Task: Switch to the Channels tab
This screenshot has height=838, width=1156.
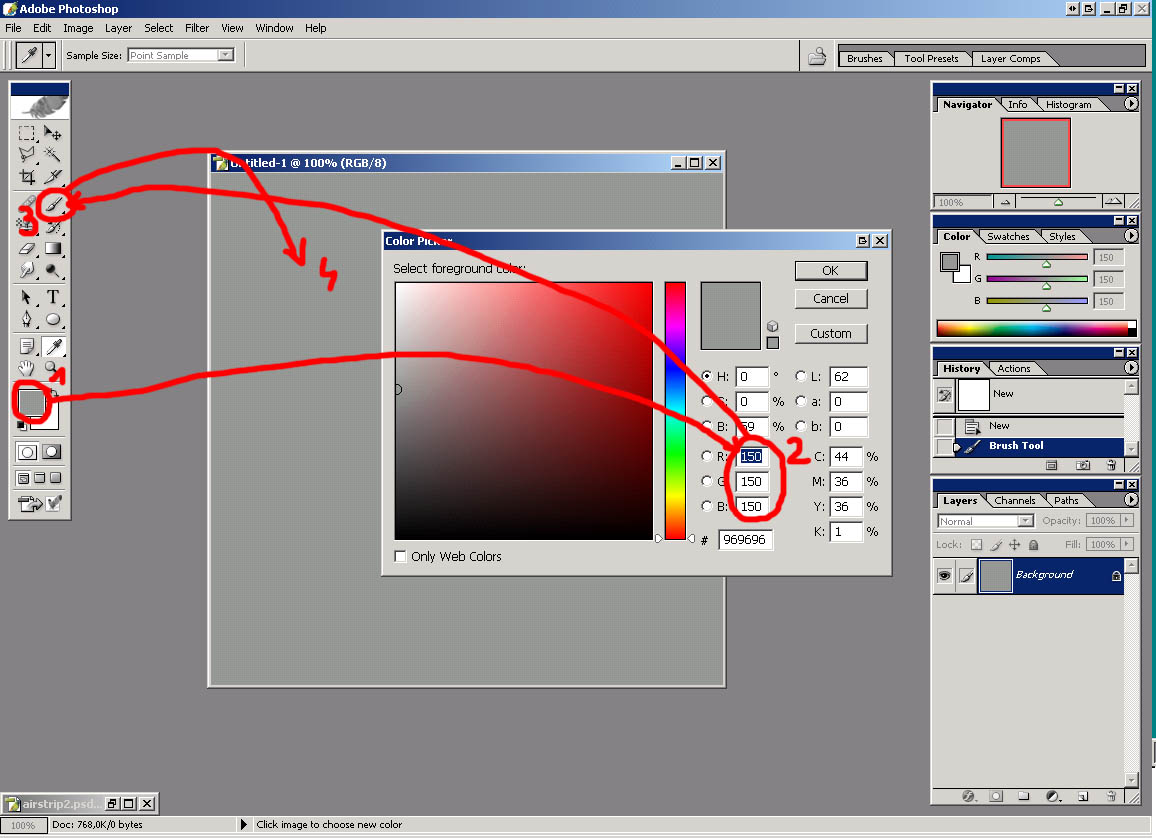Action: 1014,500
